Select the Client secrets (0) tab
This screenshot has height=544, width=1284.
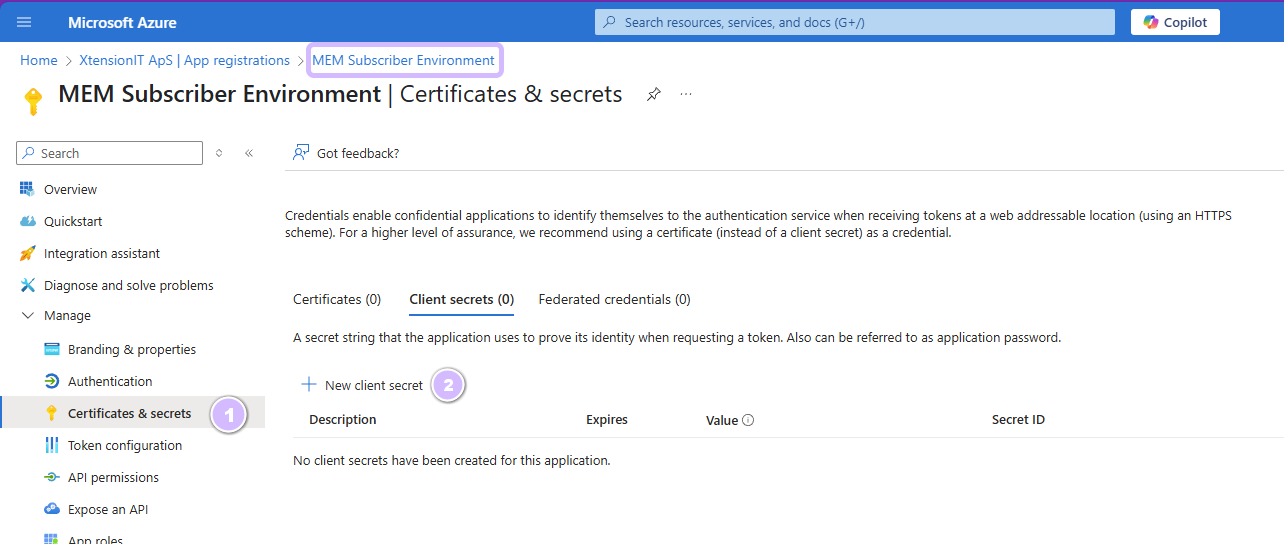(x=461, y=299)
